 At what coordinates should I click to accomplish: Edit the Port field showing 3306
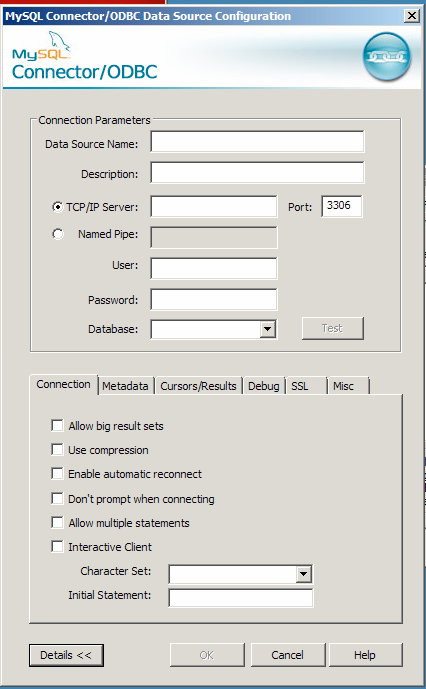point(342,206)
